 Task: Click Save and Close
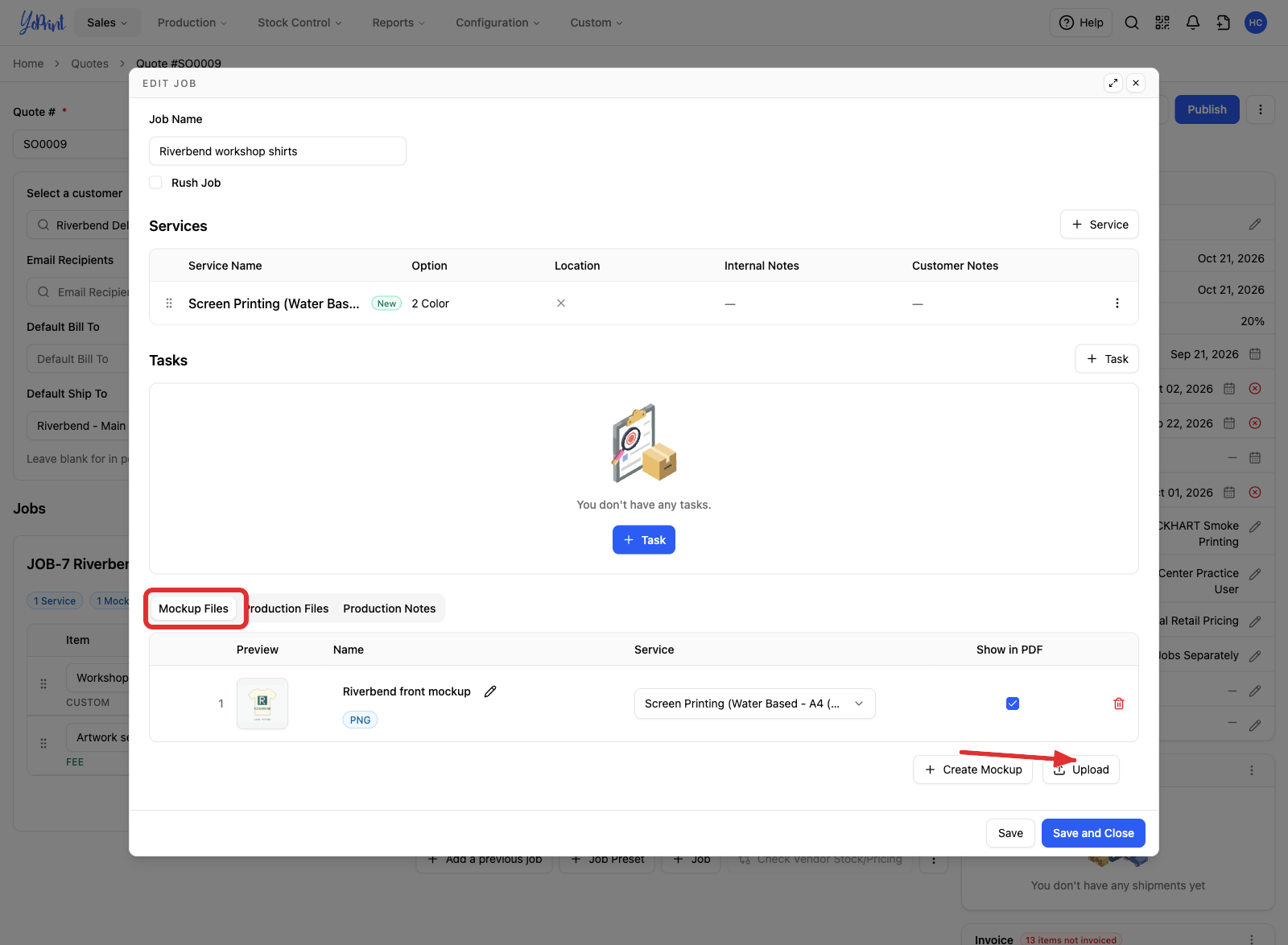[1093, 833]
